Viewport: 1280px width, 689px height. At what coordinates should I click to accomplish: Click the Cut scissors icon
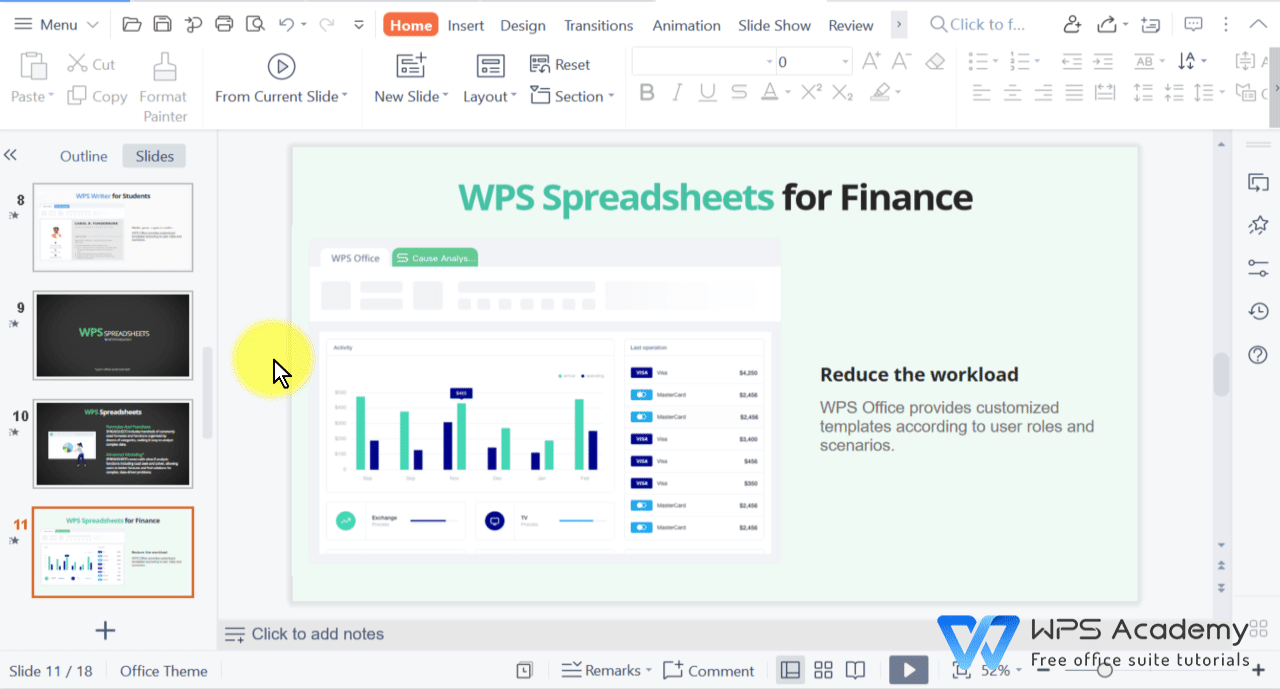[77, 64]
